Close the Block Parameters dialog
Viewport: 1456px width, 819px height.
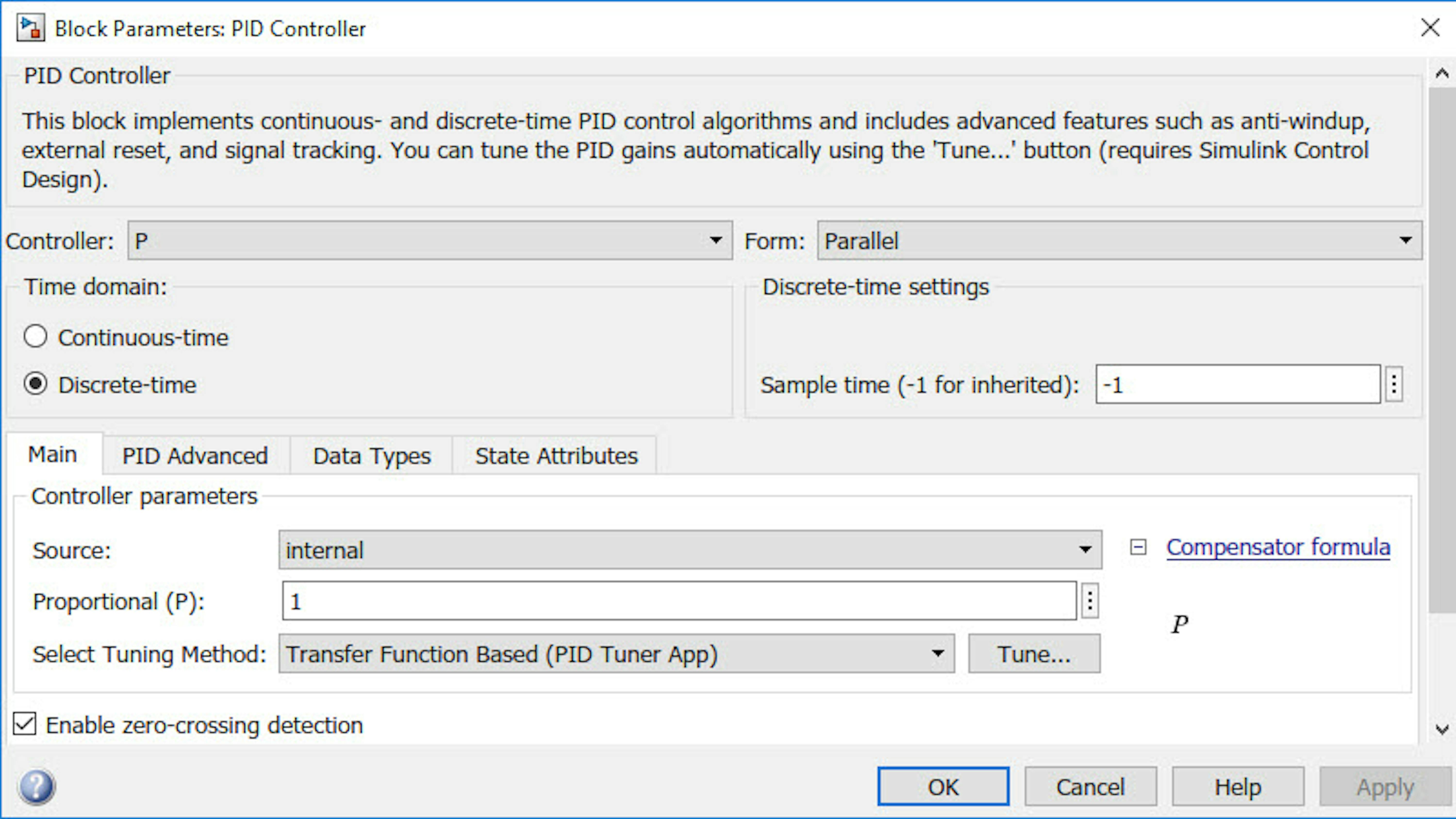tap(1430, 27)
